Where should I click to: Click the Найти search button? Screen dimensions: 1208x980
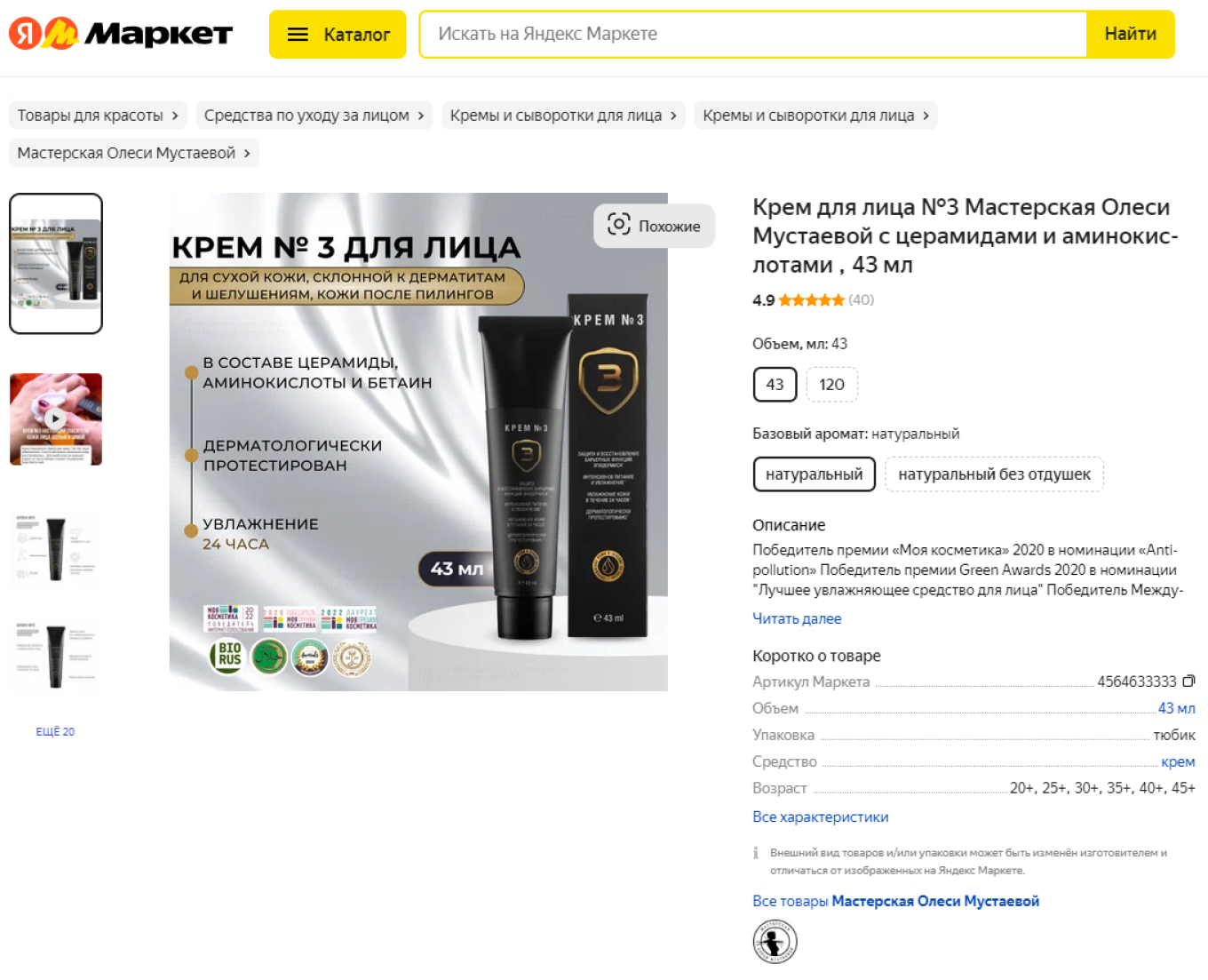click(x=1130, y=34)
